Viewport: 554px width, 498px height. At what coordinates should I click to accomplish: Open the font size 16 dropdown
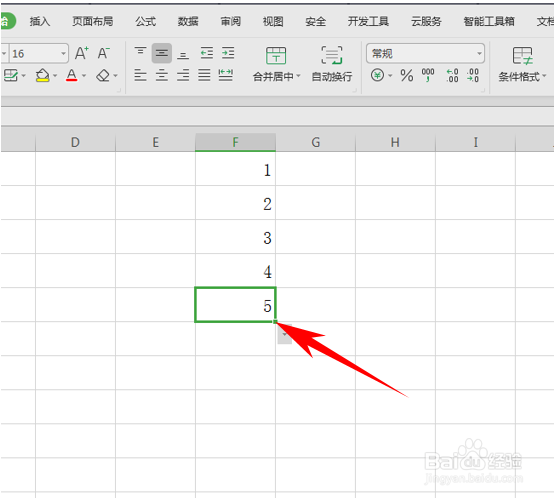coord(64,54)
